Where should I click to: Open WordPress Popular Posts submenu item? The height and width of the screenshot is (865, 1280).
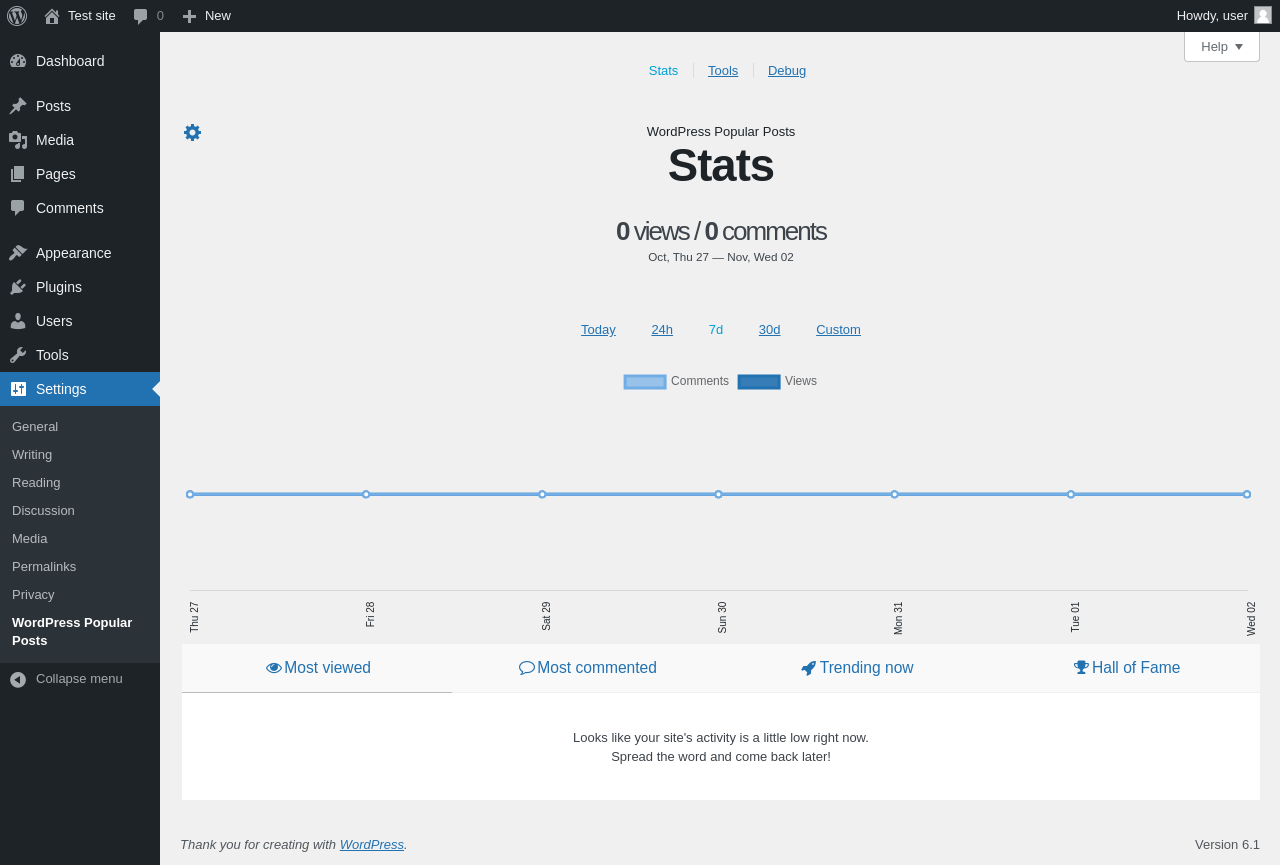(80, 632)
